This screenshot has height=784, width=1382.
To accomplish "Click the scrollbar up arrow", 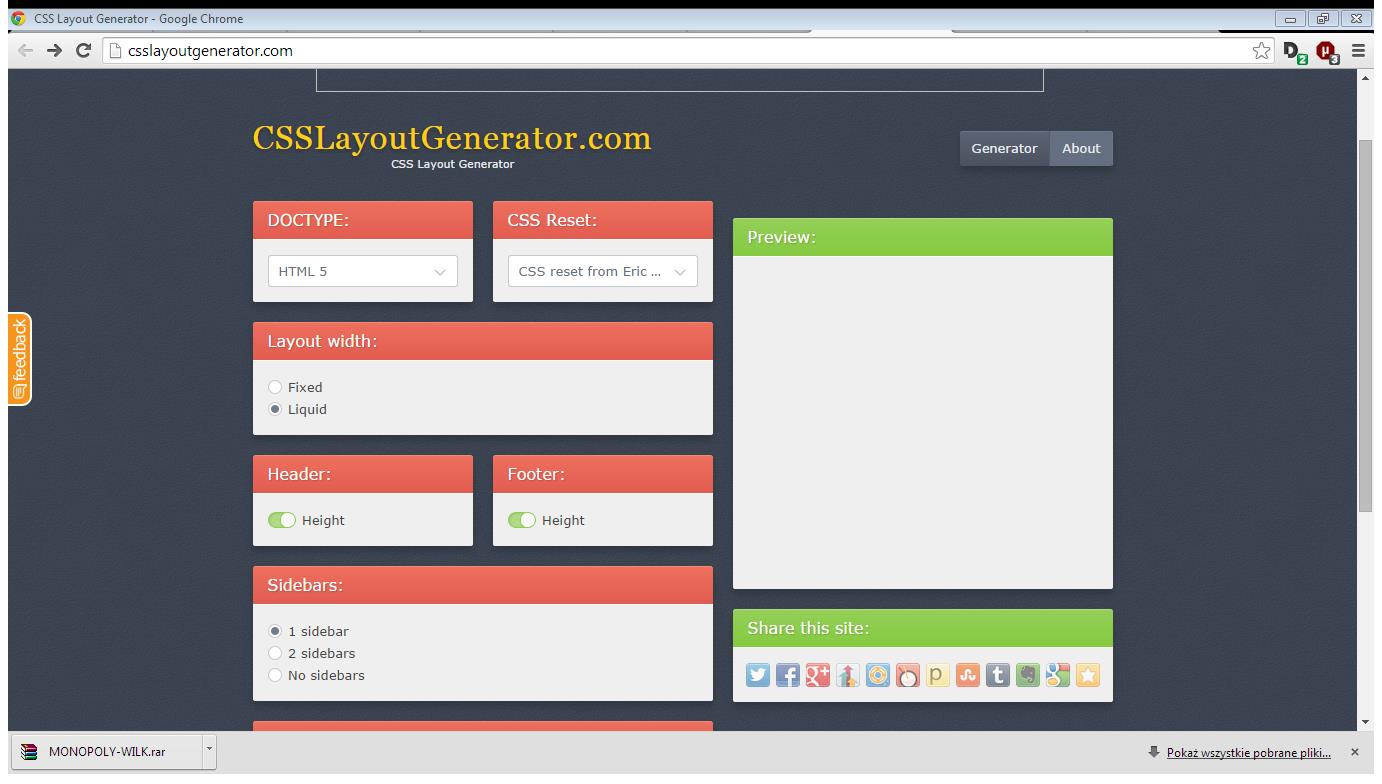I will [x=1366, y=79].
